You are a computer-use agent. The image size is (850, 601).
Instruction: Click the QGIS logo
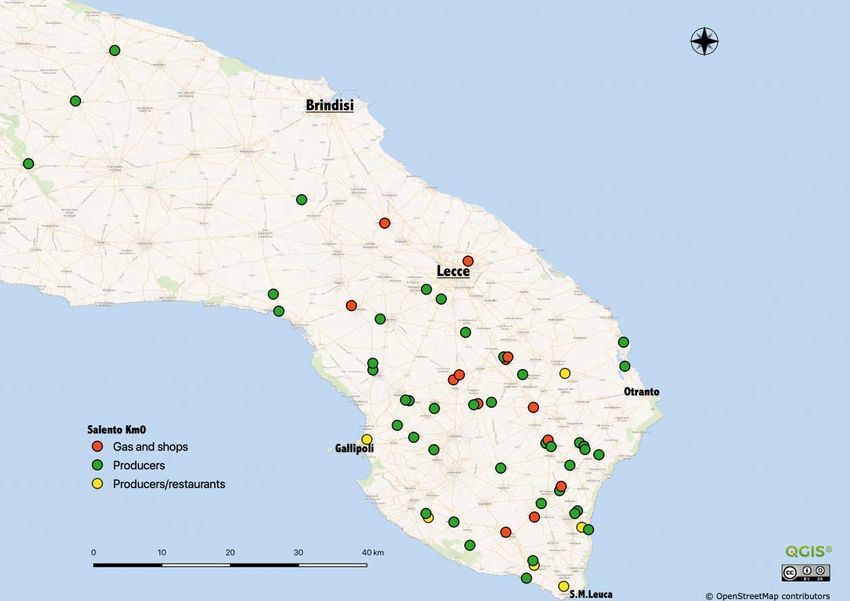[x=808, y=551]
